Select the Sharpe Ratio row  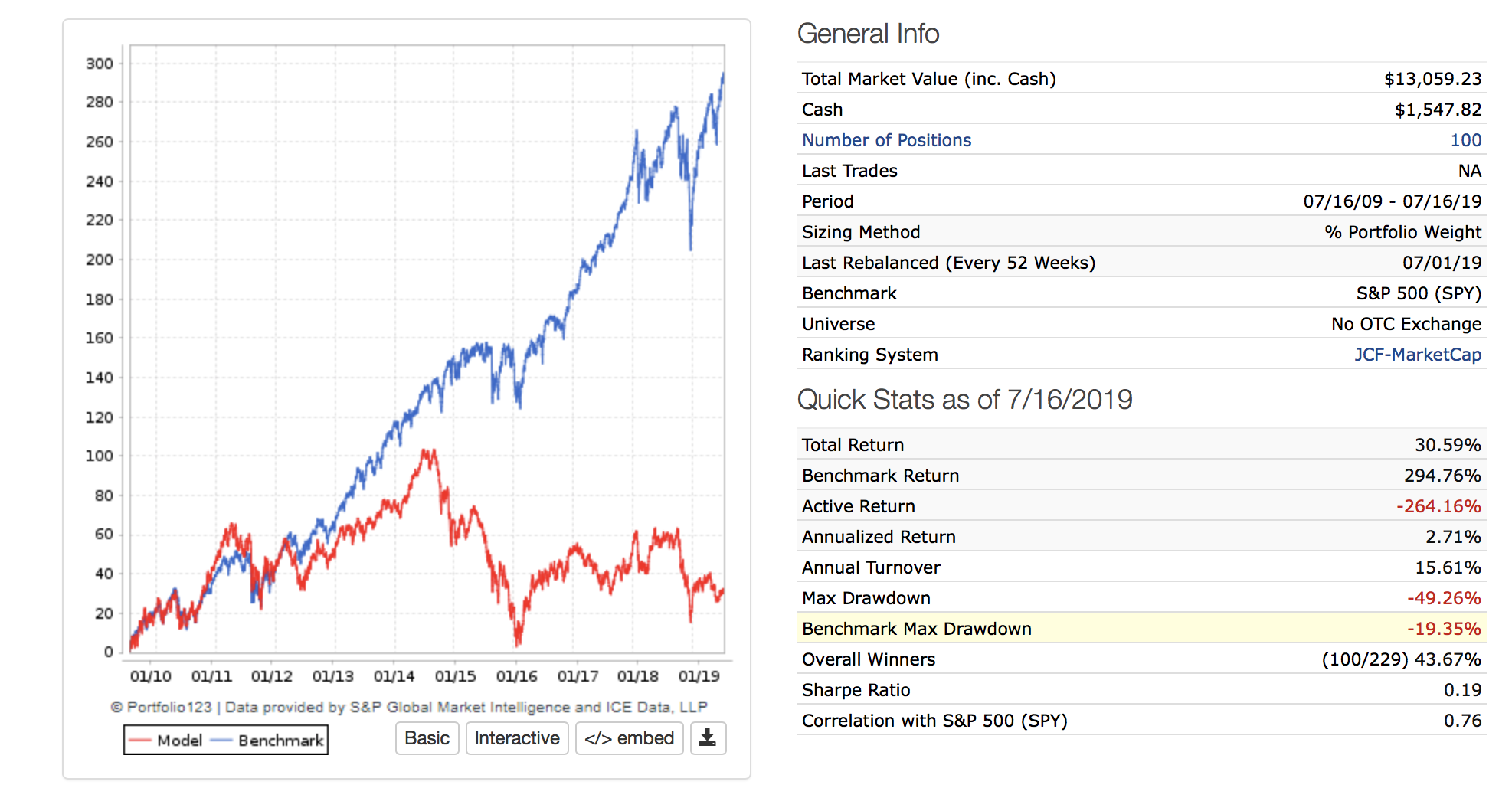click(1141, 690)
